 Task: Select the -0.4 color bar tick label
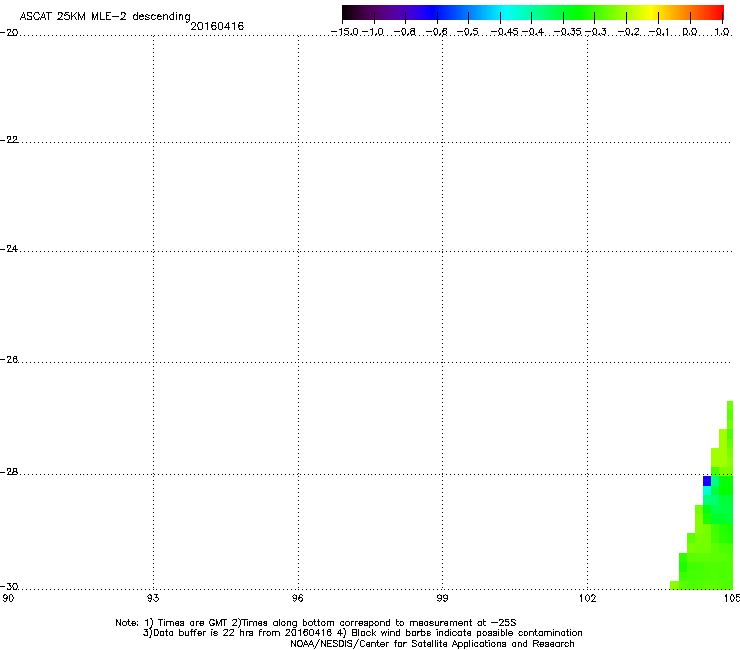pyautogui.click(x=533, y=32)
